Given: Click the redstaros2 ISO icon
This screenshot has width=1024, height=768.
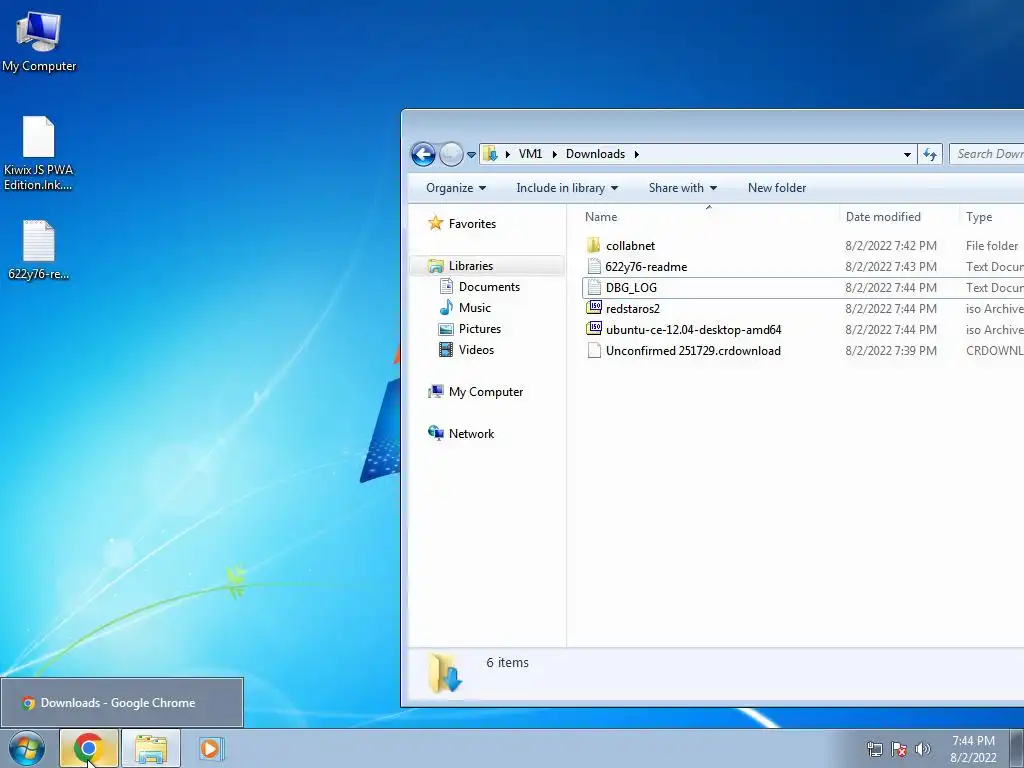Looking at the screenshot, I should point(594,308).
